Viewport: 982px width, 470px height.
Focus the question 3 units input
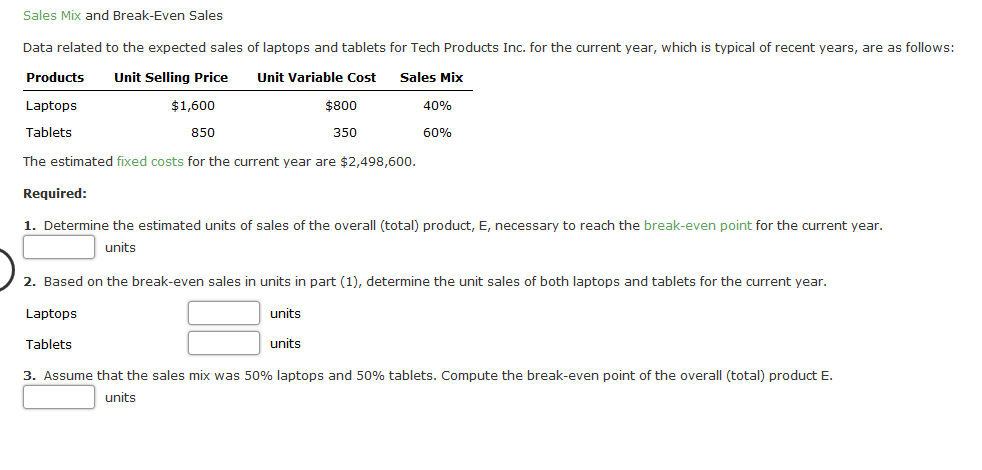60,397
